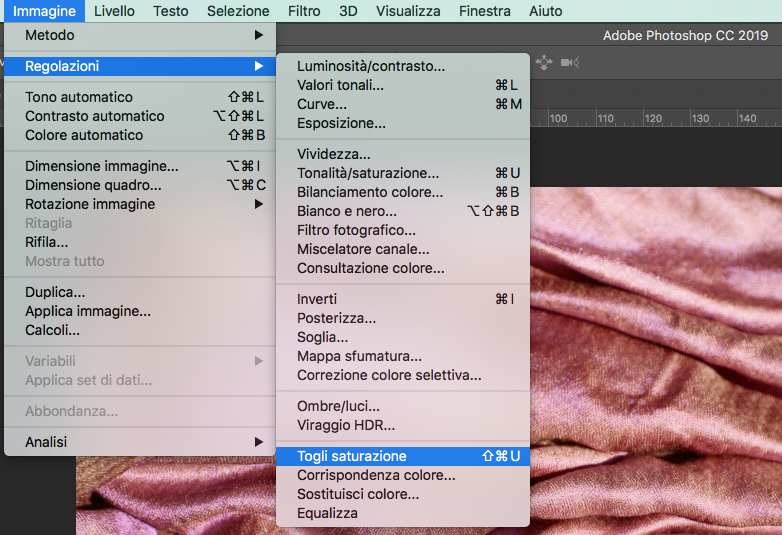
Task: Click the 3D video camera icon
Action: [570, 63]
